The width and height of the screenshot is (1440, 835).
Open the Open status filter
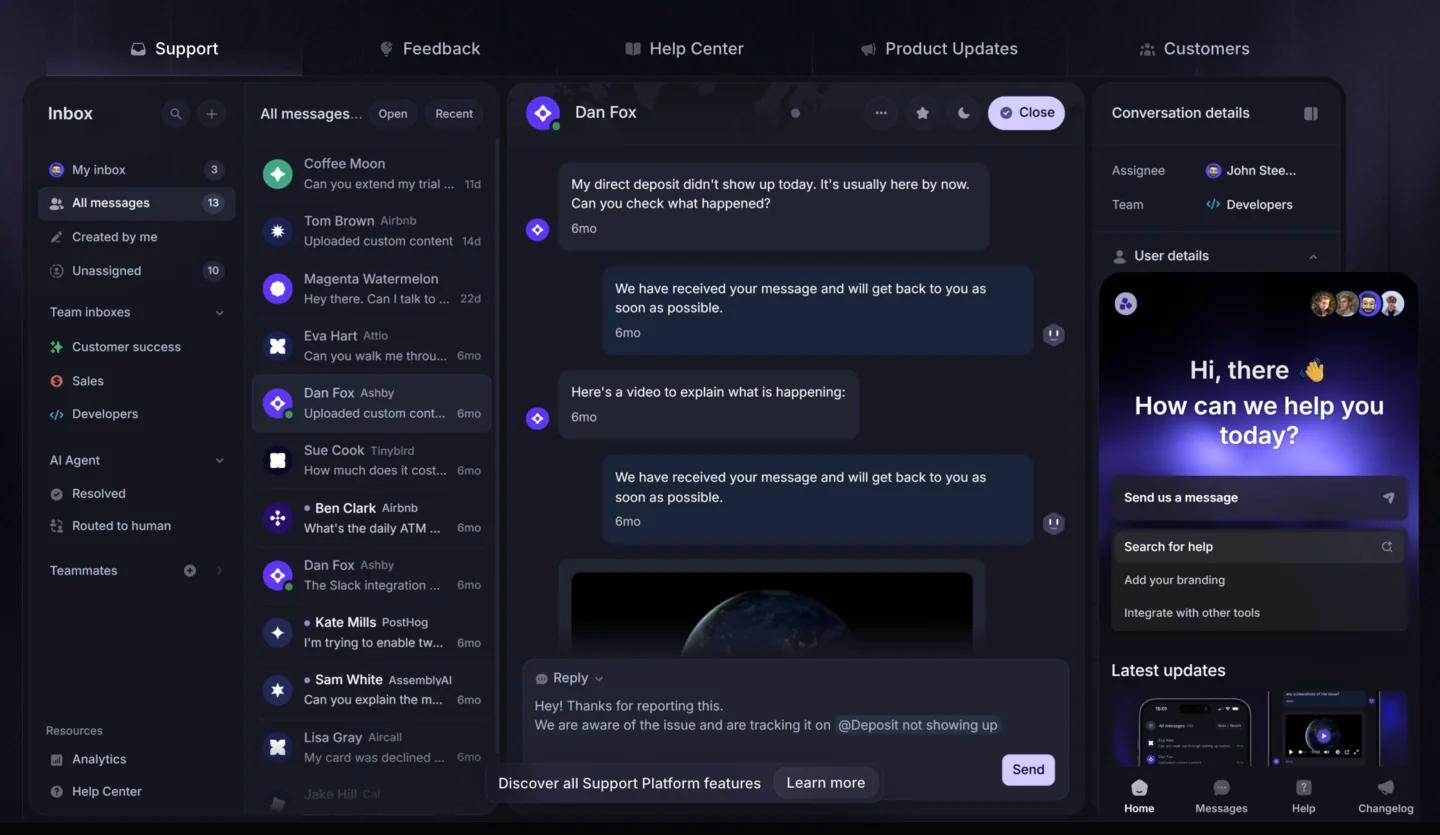click(x=393, y=114)
